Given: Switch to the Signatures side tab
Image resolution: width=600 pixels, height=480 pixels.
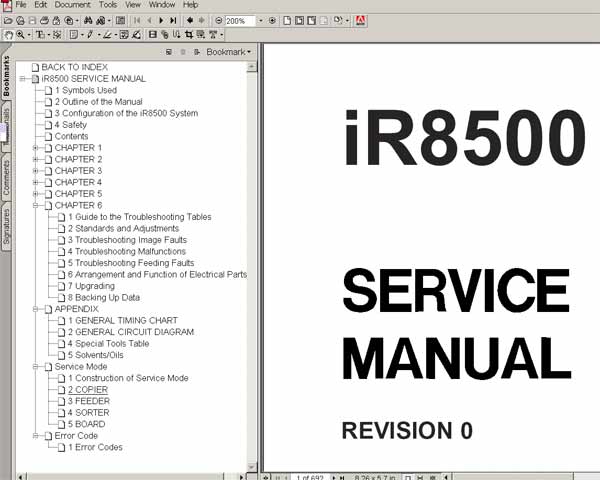Looking at the screenshot, I should tap(6, 227).
